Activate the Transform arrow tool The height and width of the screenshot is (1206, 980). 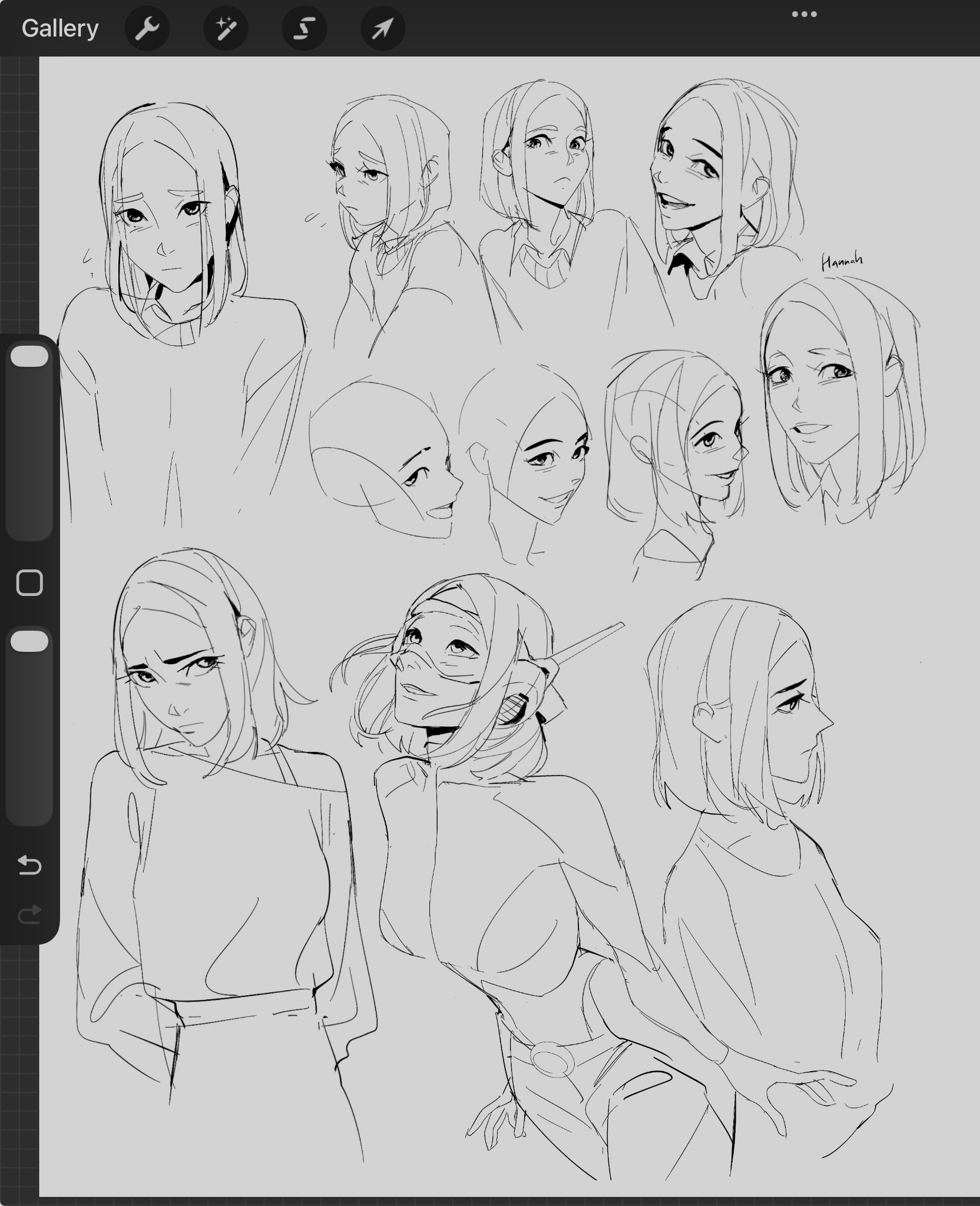click(382, 28)
